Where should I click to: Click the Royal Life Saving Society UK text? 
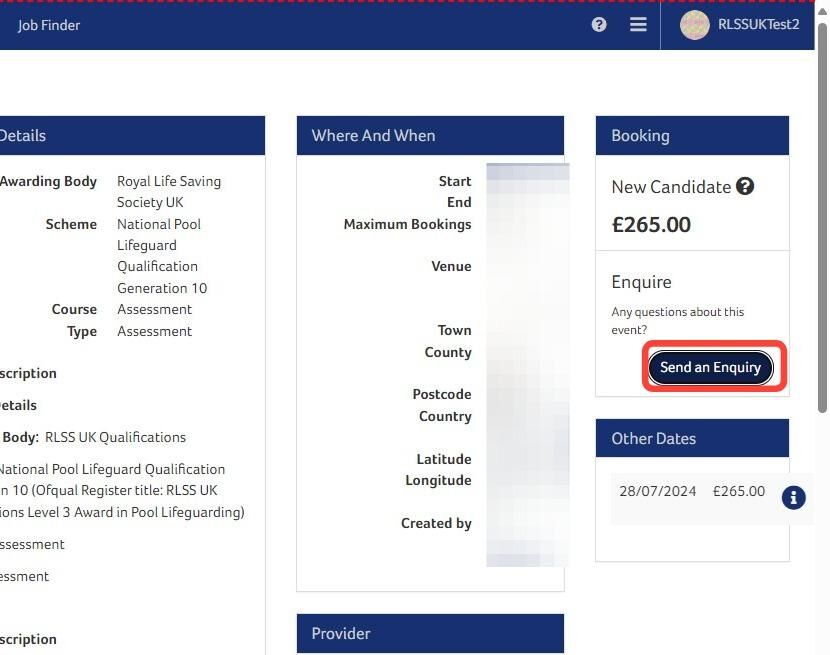click(169, 192)
